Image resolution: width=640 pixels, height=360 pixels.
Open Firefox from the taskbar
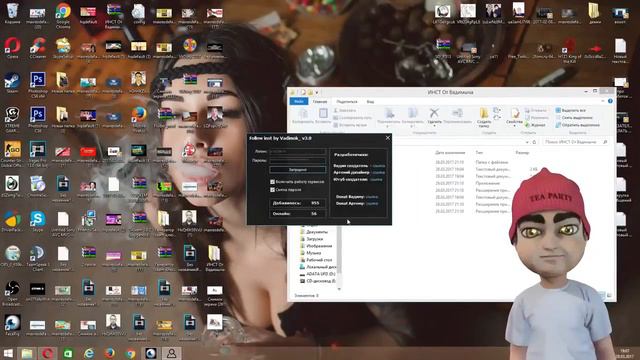[x=109, y=353]
